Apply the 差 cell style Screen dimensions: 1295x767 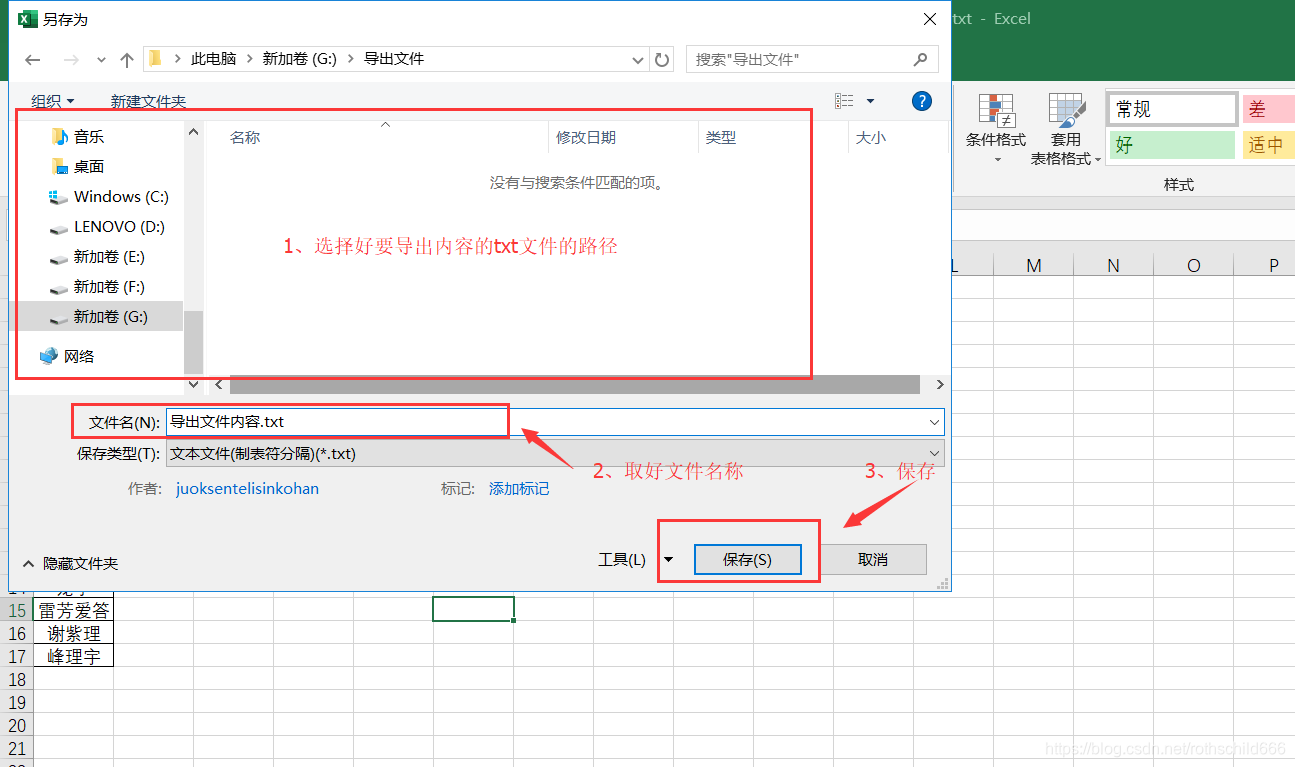tap(1268, 109)
